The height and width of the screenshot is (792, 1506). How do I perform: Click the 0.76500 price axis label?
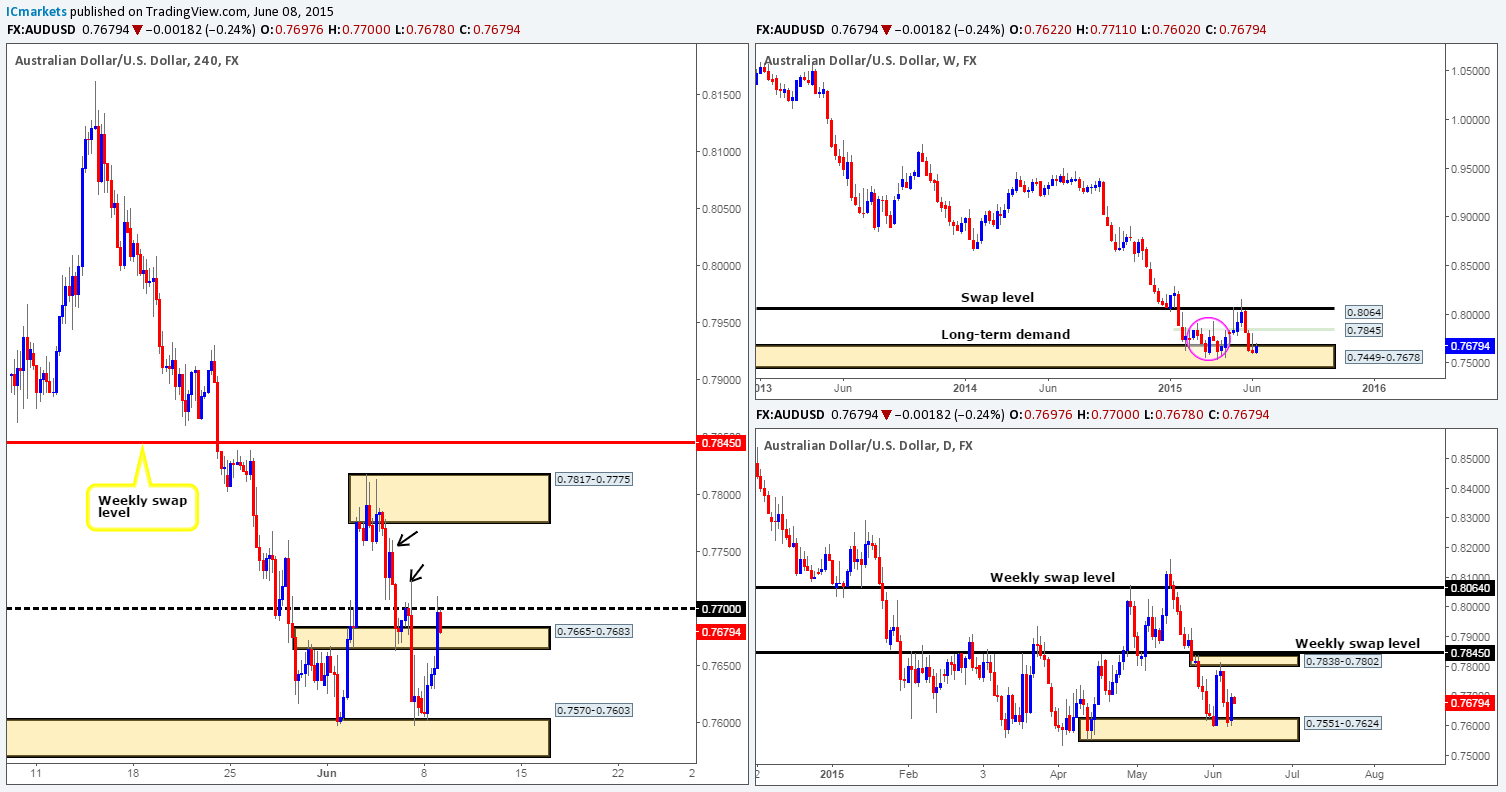(x=719, y=666)
